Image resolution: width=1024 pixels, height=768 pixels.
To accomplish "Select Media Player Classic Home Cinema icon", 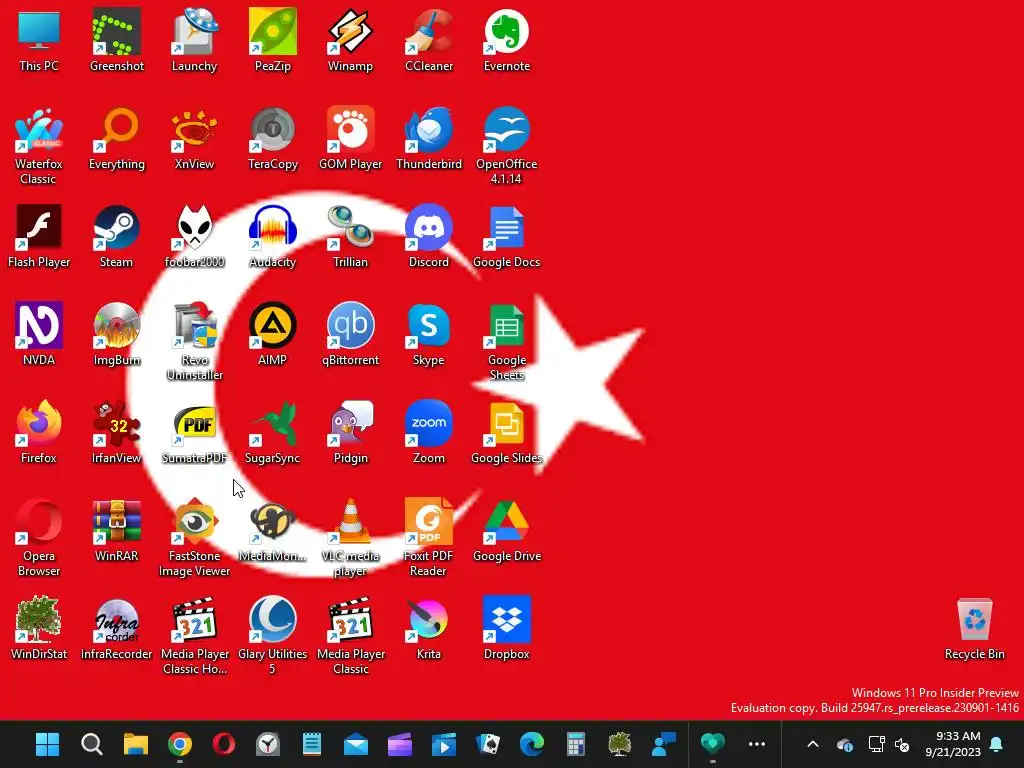I will click(195, 636).
